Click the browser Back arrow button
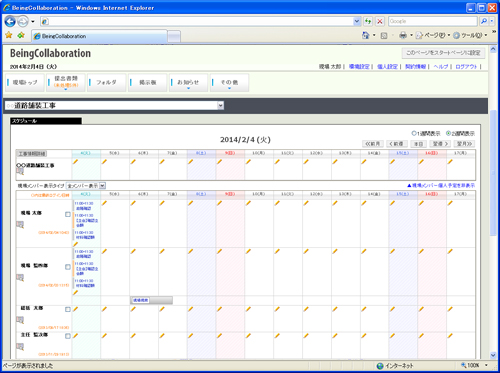This screenshot has width=500, height=373. click(x=10, y=22)
